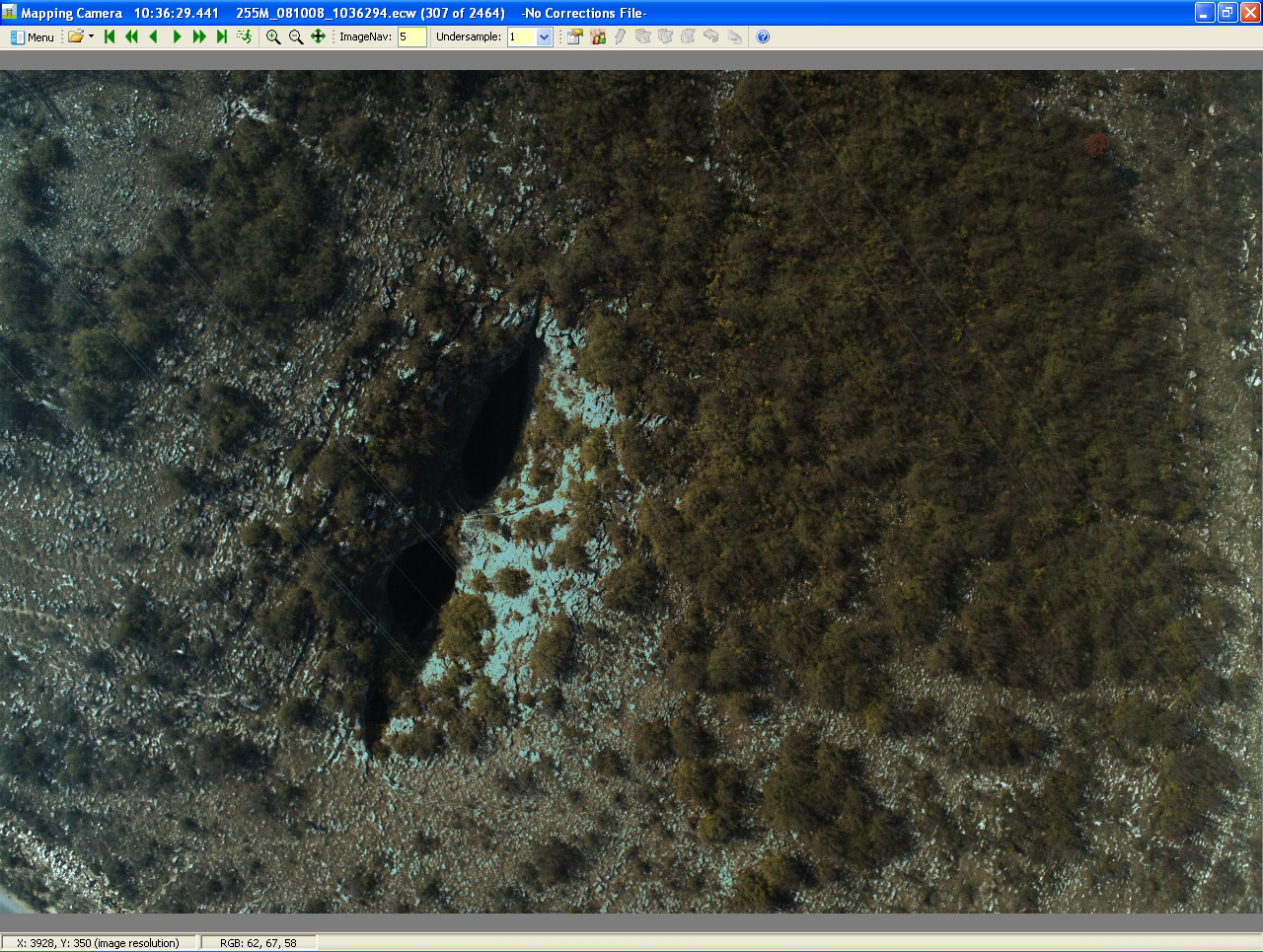Screen dimensions: 1263x952
Task: Advance to the next image
Action: point(177,37)
